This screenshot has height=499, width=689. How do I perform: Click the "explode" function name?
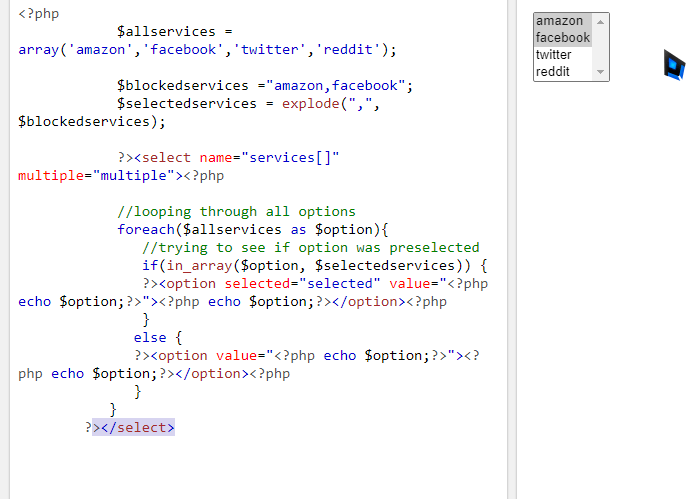click(x=311, y=104)
